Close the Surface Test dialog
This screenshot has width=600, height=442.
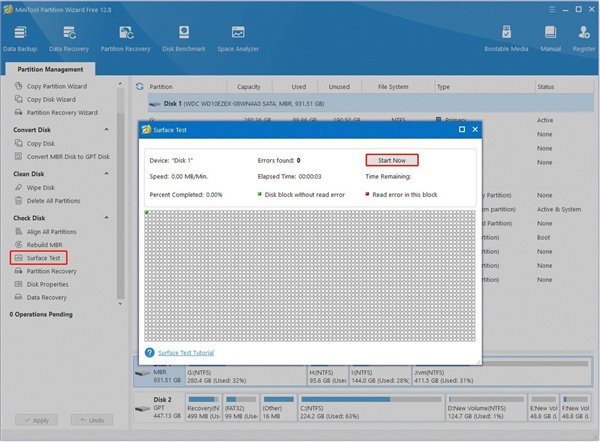point(475,130)
